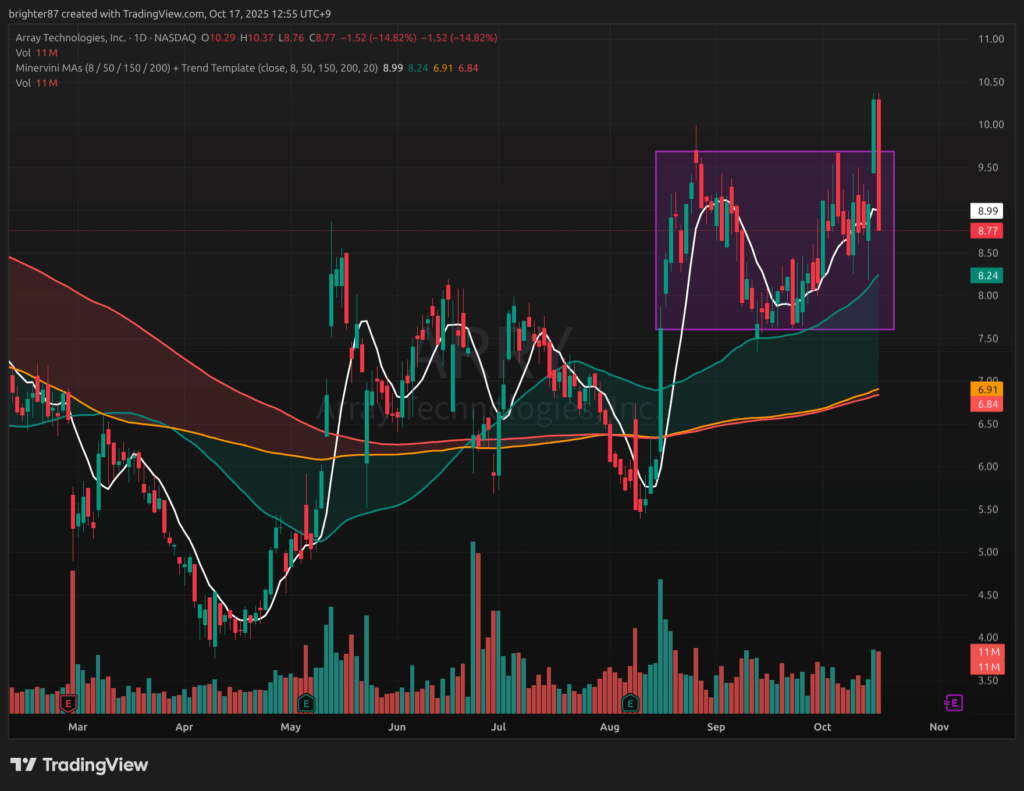The height and width of the screenshot is (791, 1024).
Task: Click the Nov label on time axis
Action: 938,728
